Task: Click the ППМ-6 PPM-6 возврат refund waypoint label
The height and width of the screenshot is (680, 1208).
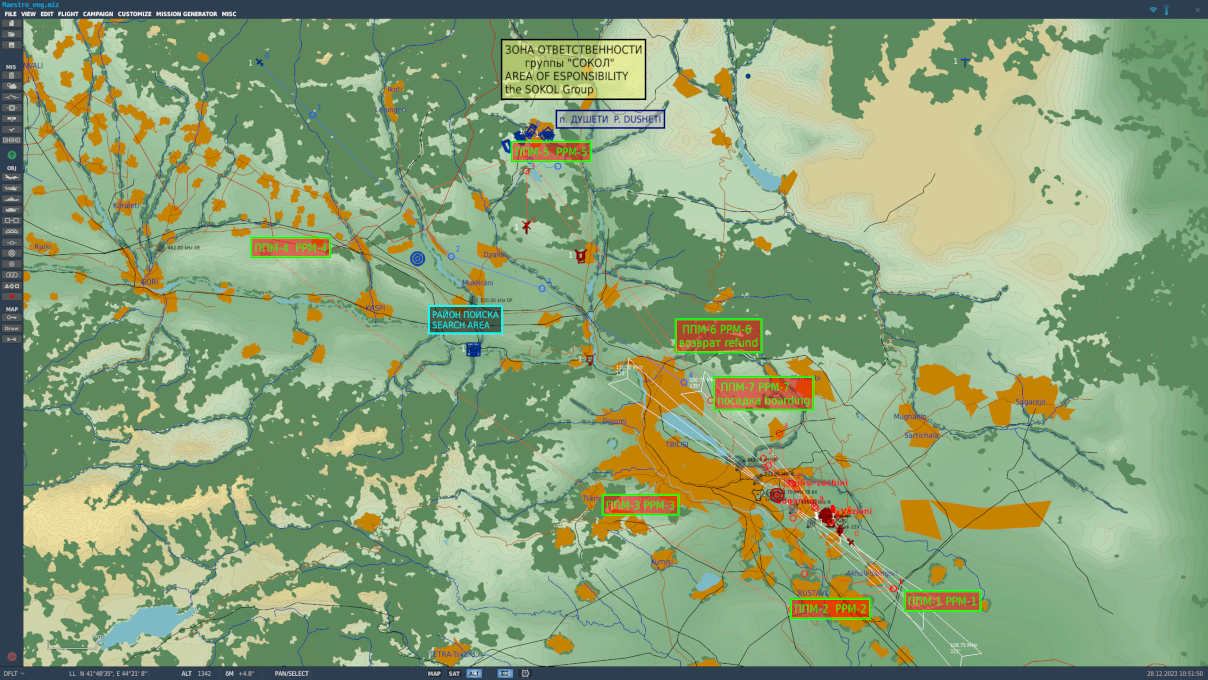Action: (x=718, y=336)
